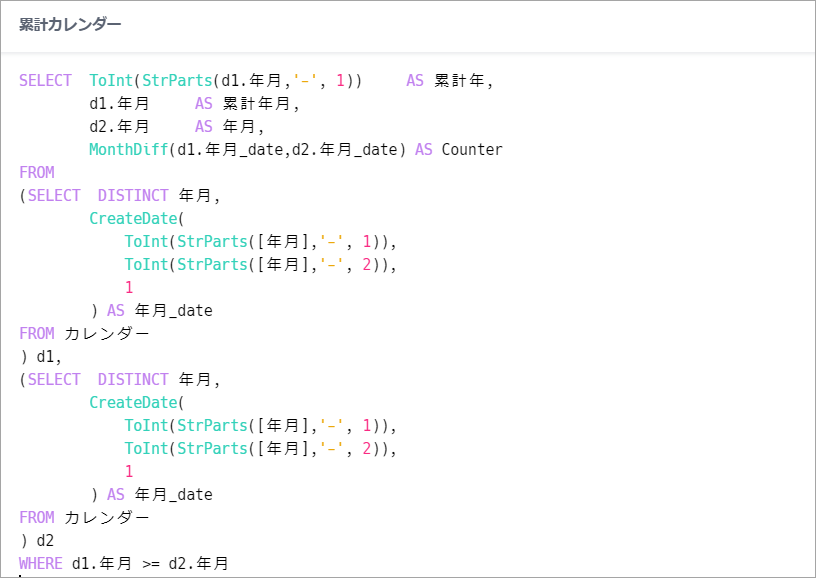Click the FROM カレンダー line just above ') d2'
Viewport: 816px width, 578px height.
tap(84, 518)
